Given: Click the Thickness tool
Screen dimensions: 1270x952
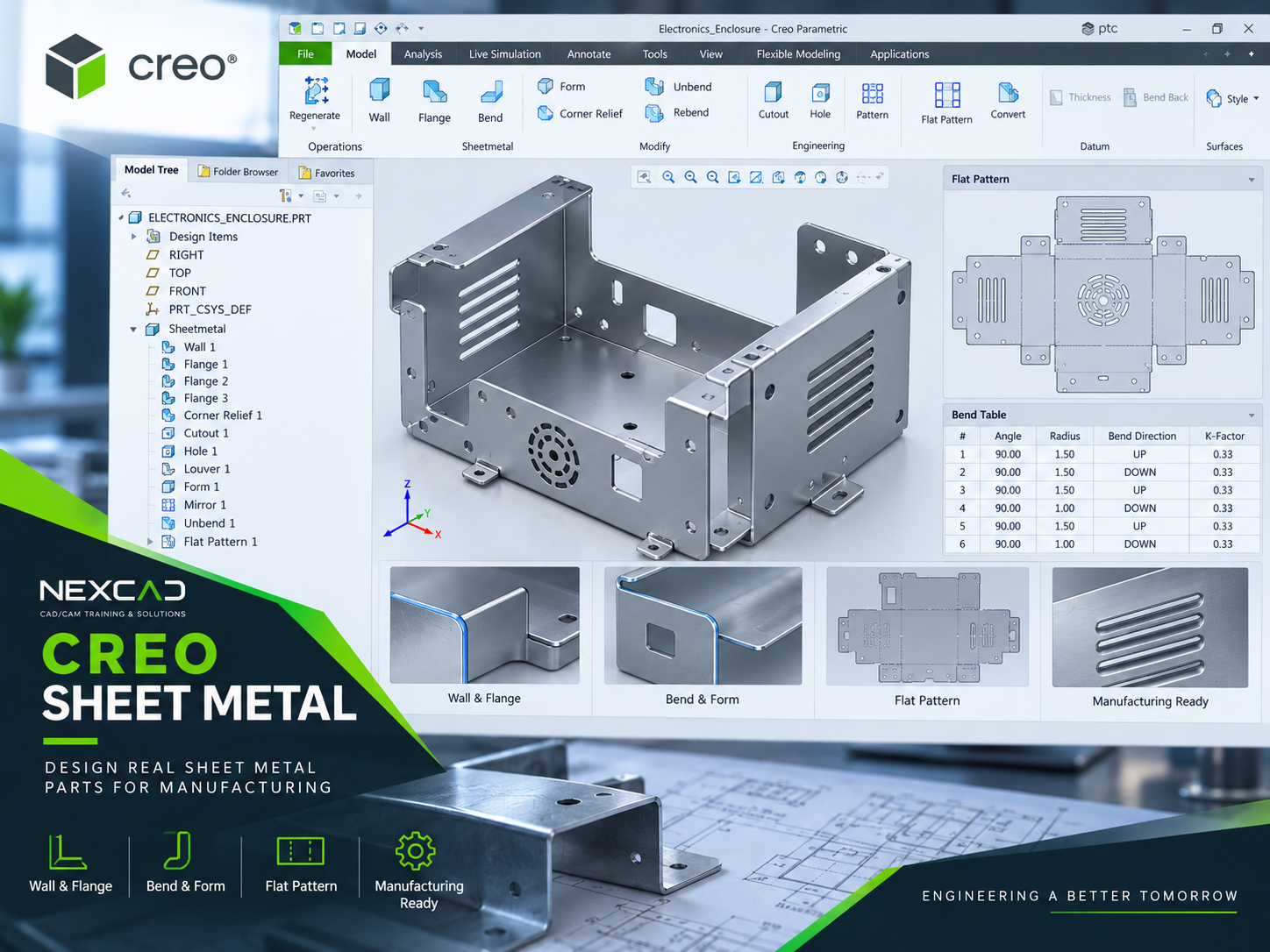Looking at the screenshot, I should pos(1081,97).
